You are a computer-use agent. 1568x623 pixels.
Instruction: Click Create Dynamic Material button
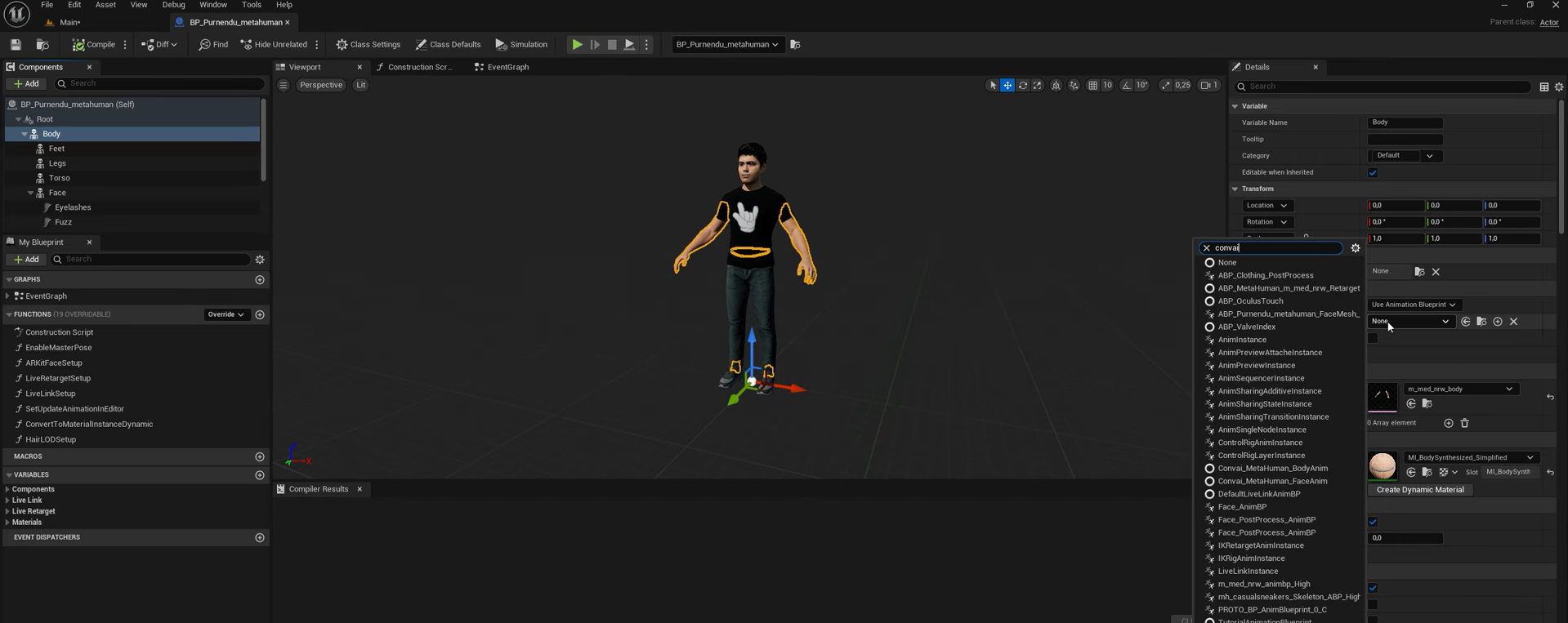(x=1419, y=490)
